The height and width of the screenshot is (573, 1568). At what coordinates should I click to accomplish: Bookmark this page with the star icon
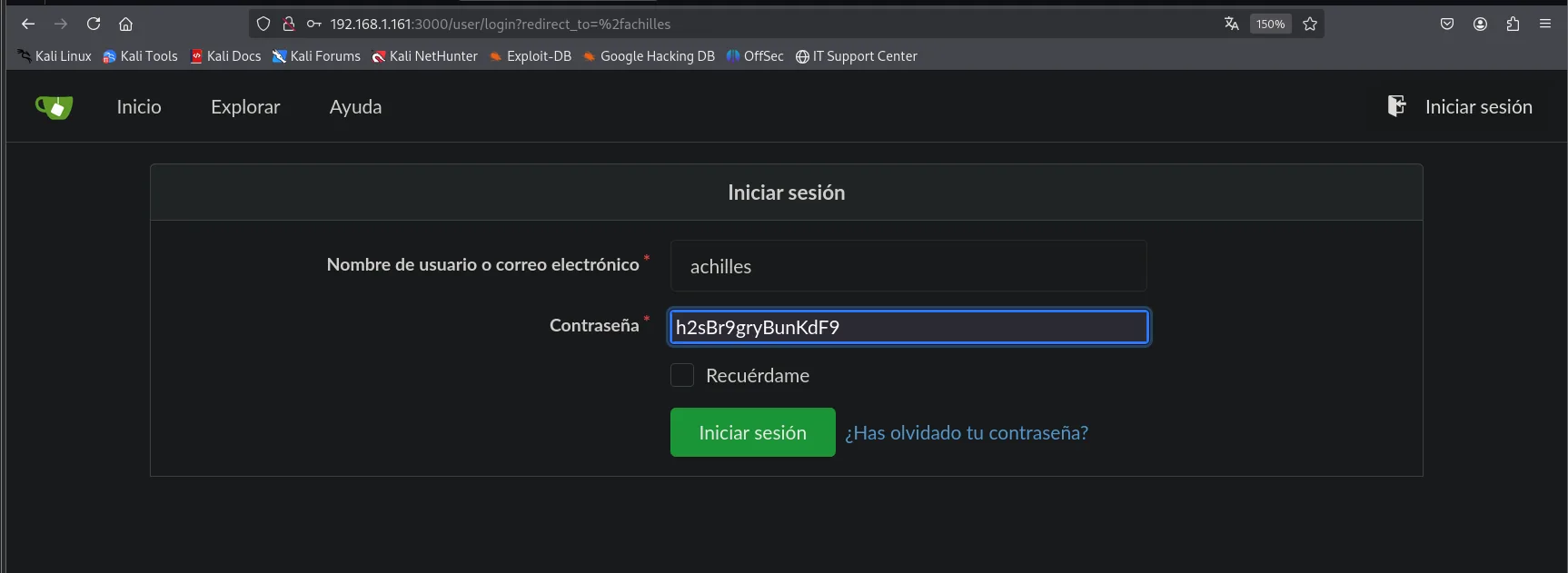point(1310,25)
